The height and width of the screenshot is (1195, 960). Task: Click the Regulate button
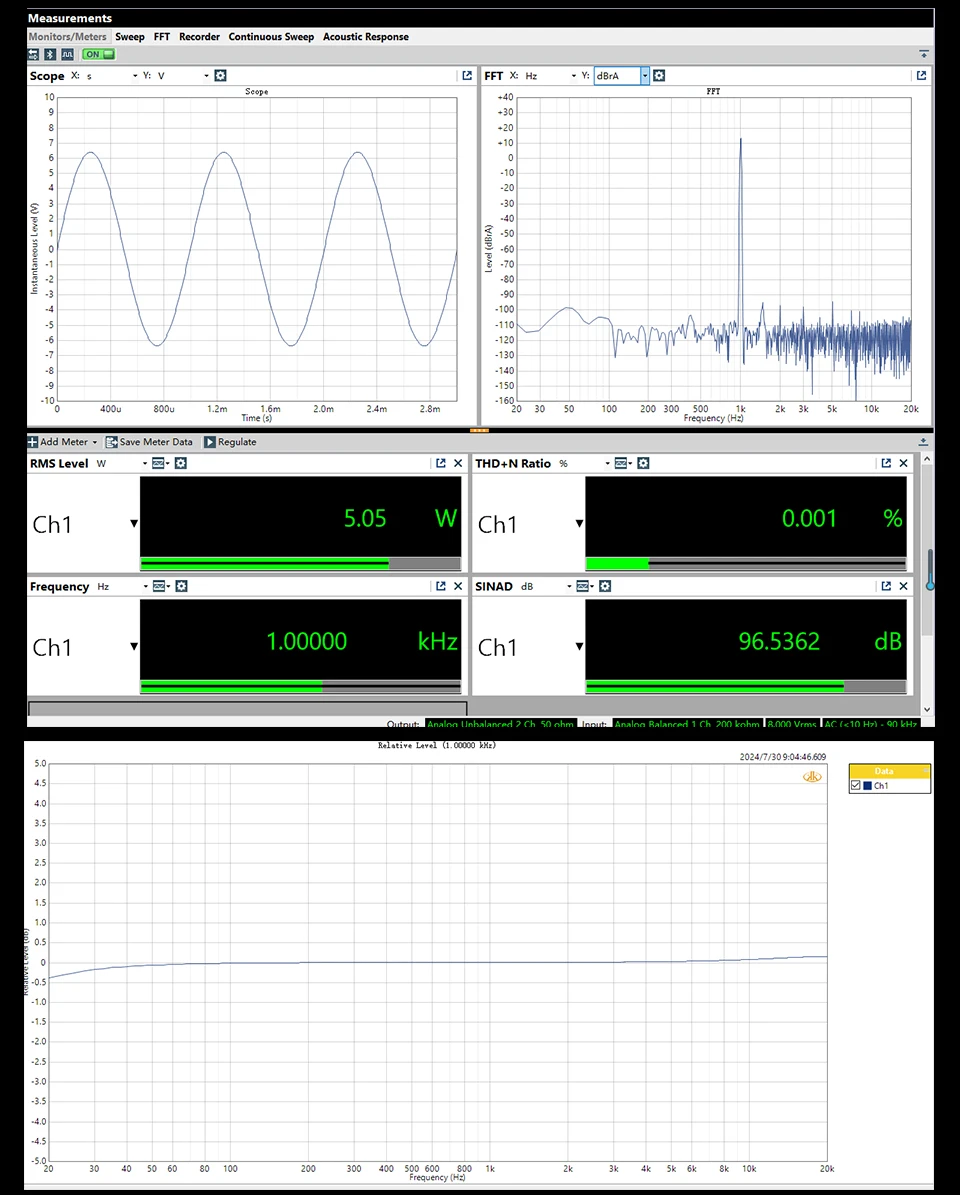(x=230, y=442)
